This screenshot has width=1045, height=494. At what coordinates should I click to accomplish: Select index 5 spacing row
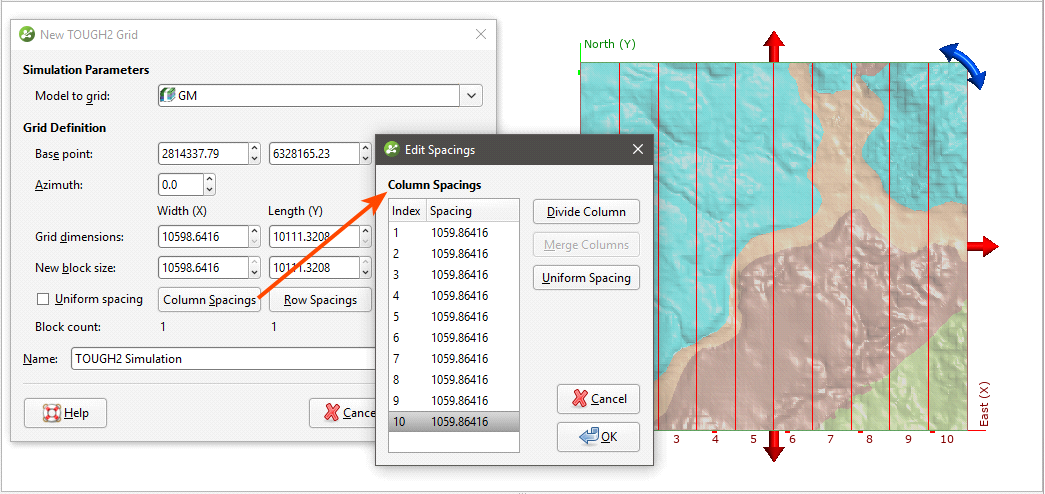pyautogui.click(x=453, y=317)
